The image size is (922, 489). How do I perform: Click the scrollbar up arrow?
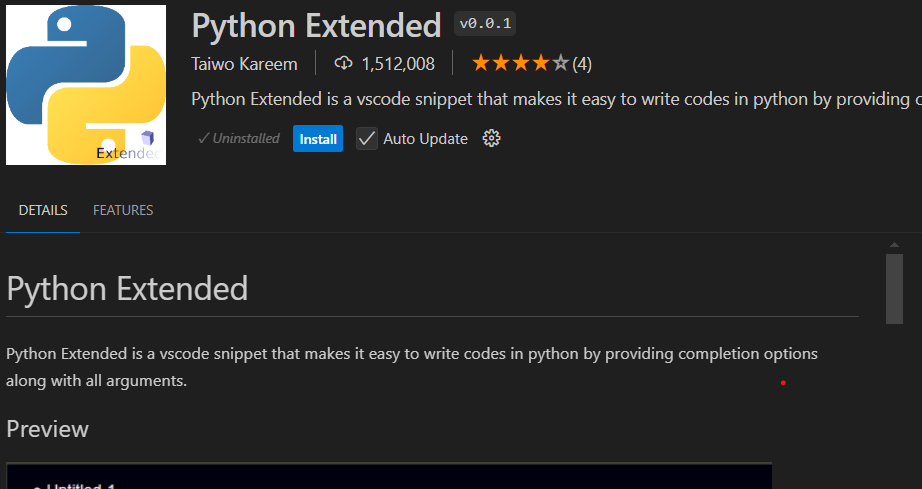pyautogui.click(x=894, y=244)
